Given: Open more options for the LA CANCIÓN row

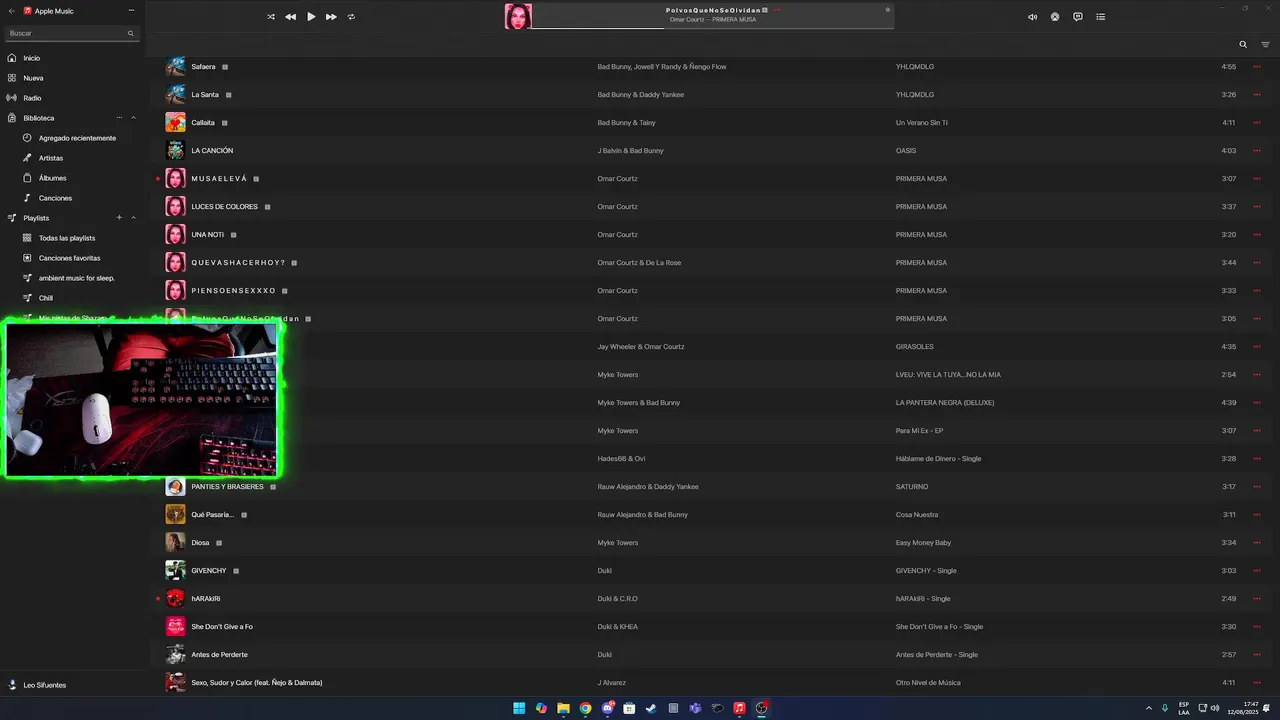Looking at the screenshot, I should [1257, 151].
